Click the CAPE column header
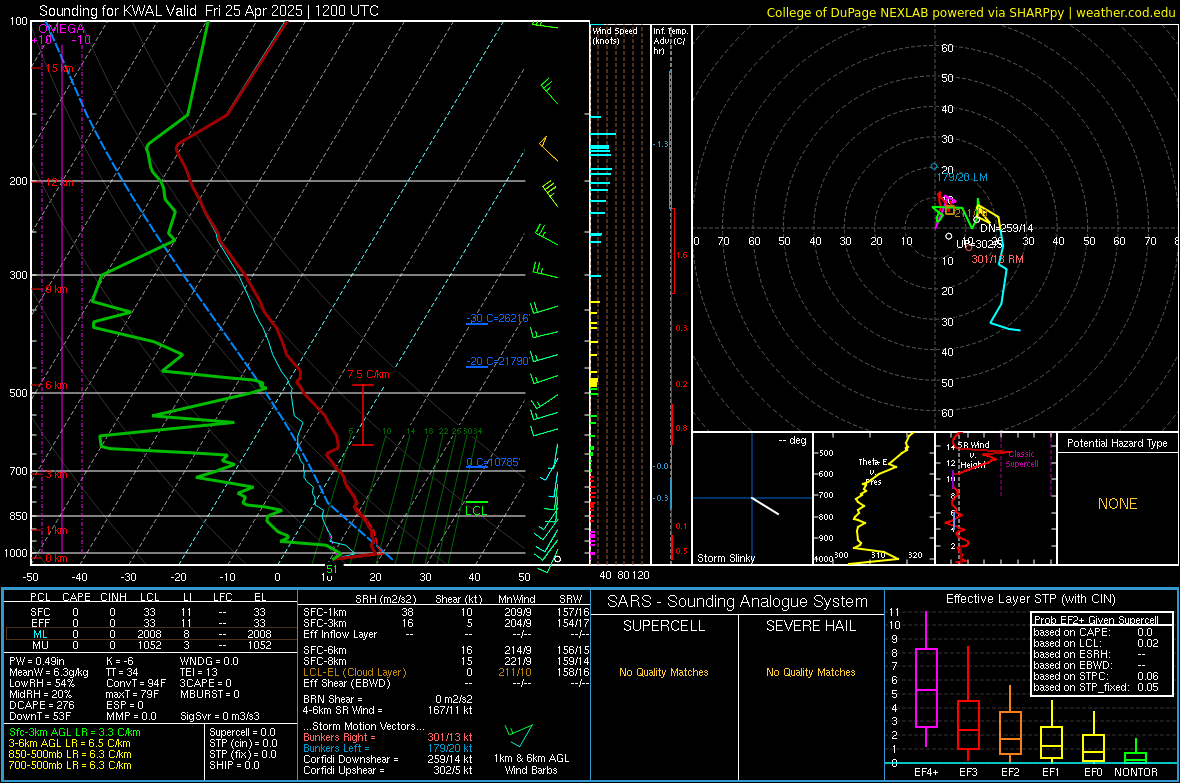This screenshot has height=783, width=1180. coord(76,597)
